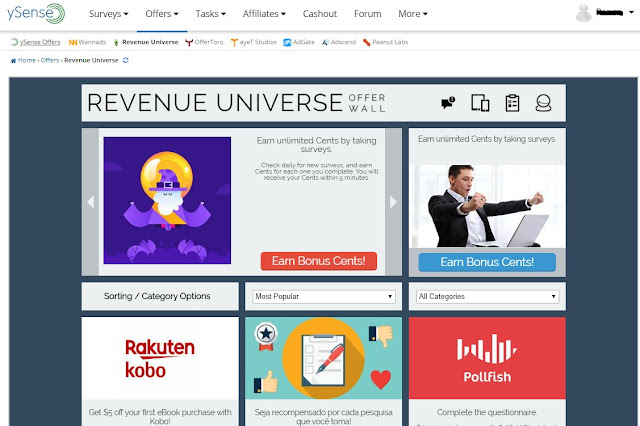The width and height of the screenshot is (640, 426).
Task: Expand the Most Popular sorting dropdown
Action: coord(324,297)
